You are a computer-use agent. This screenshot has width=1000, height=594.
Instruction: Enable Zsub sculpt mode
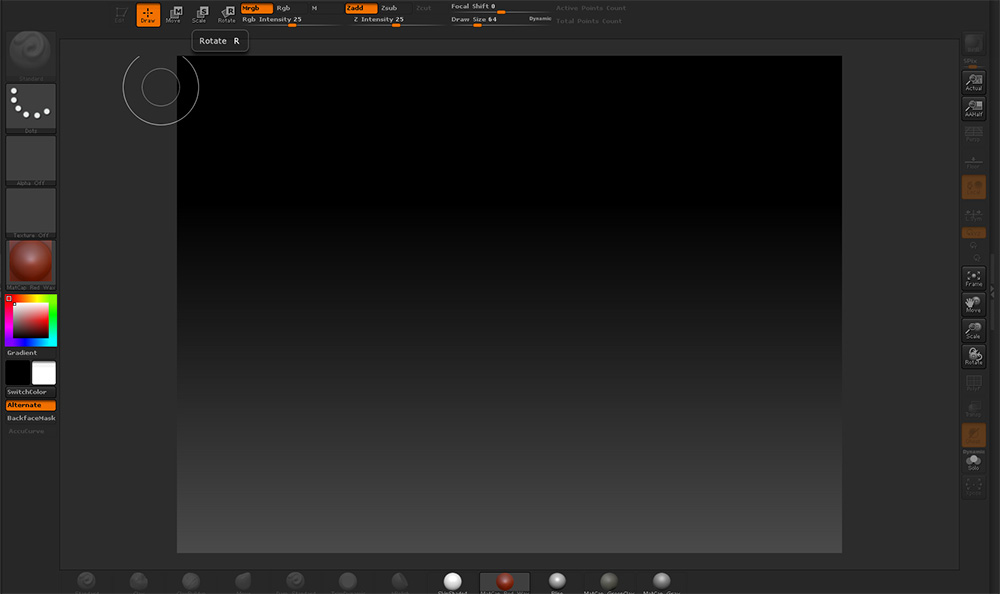point(389,8)
